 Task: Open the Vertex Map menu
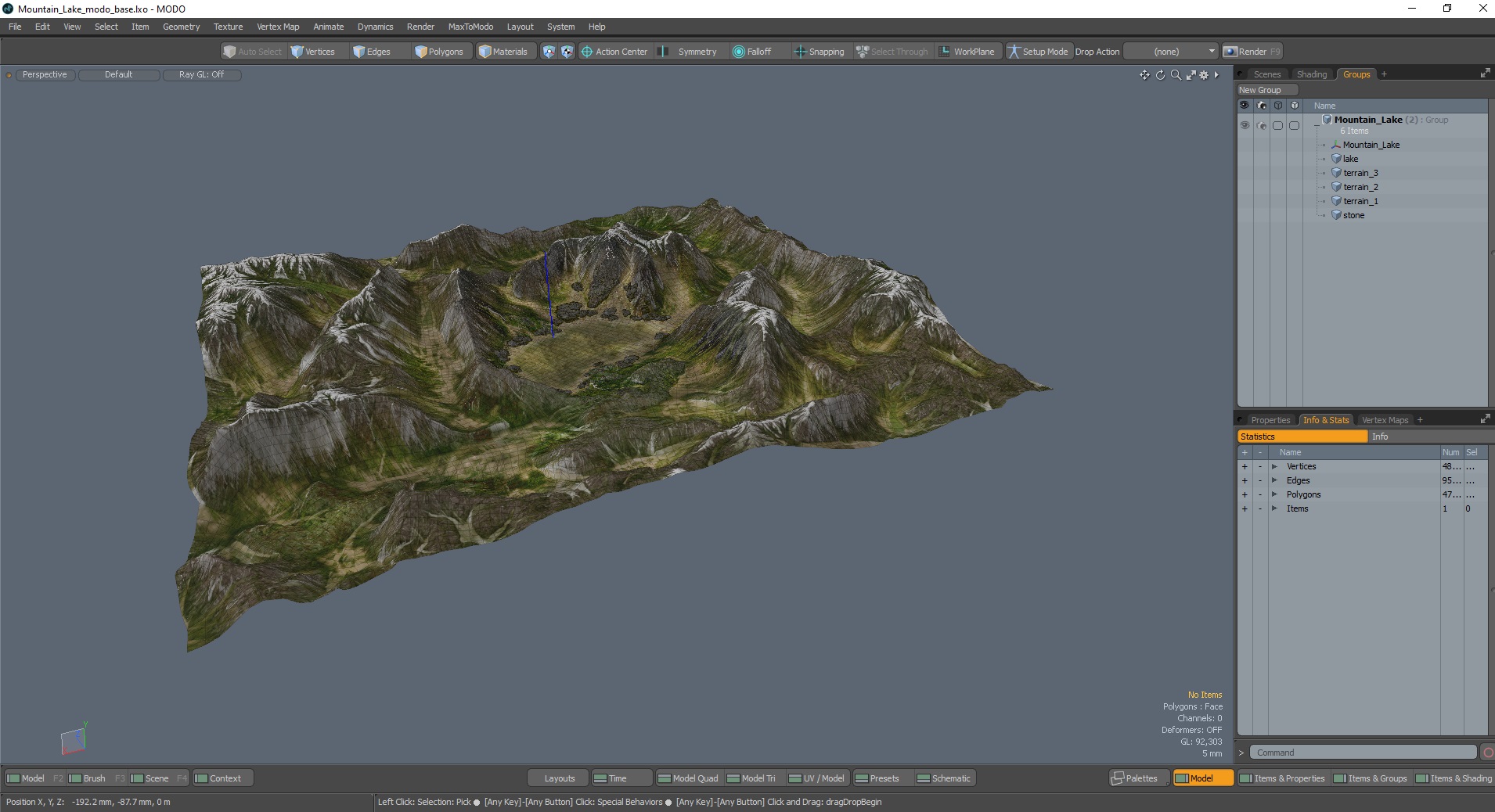(278, 27)
